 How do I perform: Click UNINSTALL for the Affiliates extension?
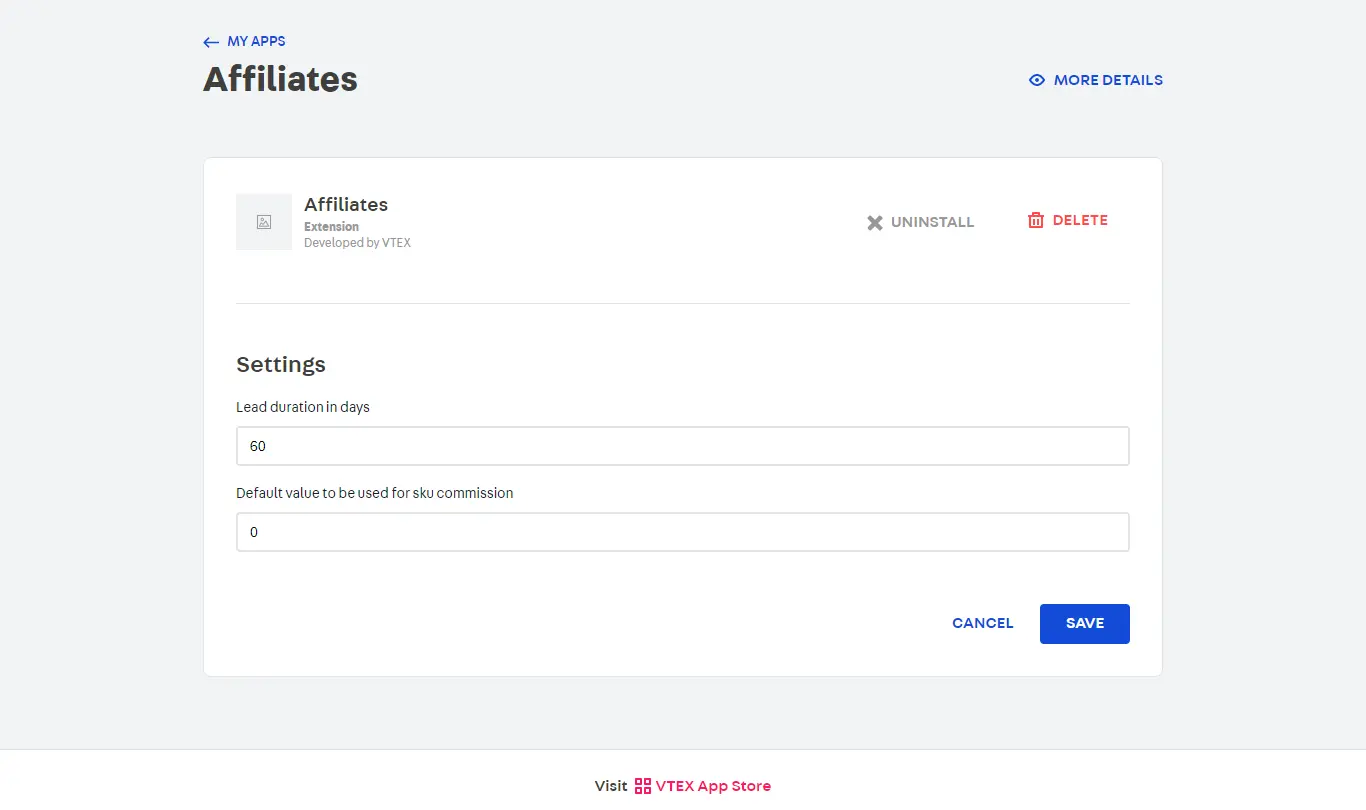click(932, 222)
